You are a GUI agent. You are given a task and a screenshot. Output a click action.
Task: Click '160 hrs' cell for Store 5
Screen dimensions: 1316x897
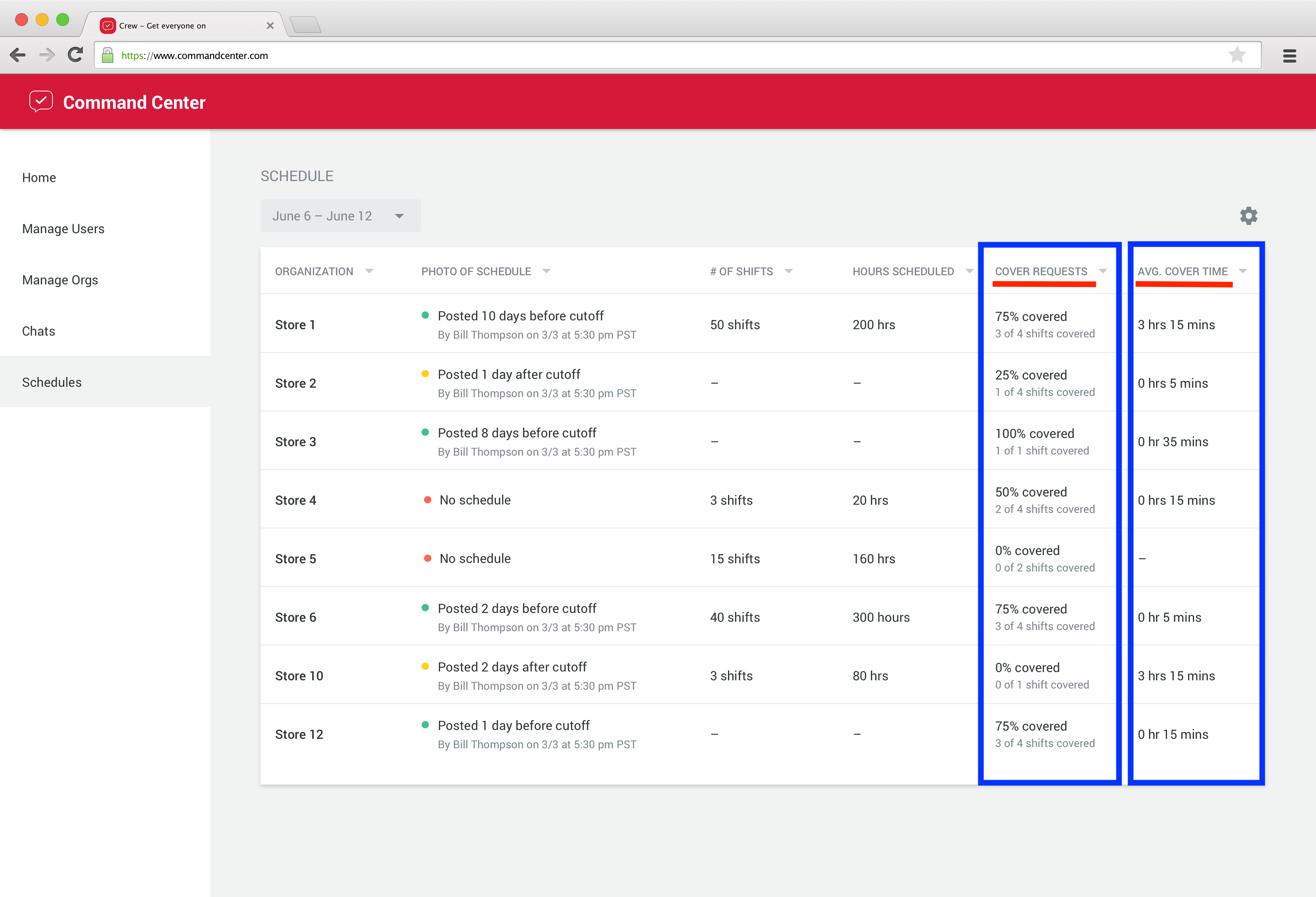click(x=874, y=559)
